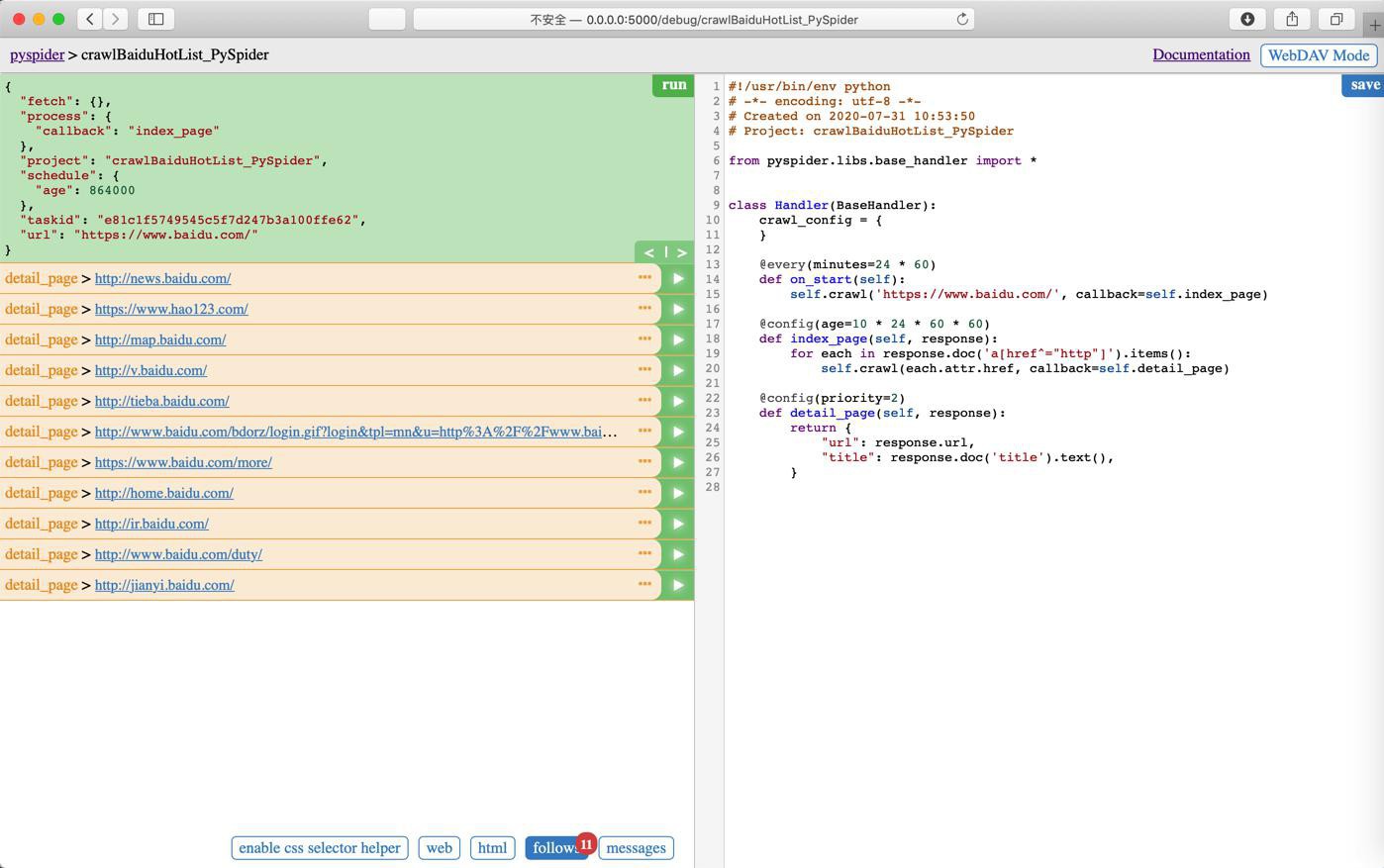Click the green run button
The width and height of the screenshot is (1384, 868).
673,85
